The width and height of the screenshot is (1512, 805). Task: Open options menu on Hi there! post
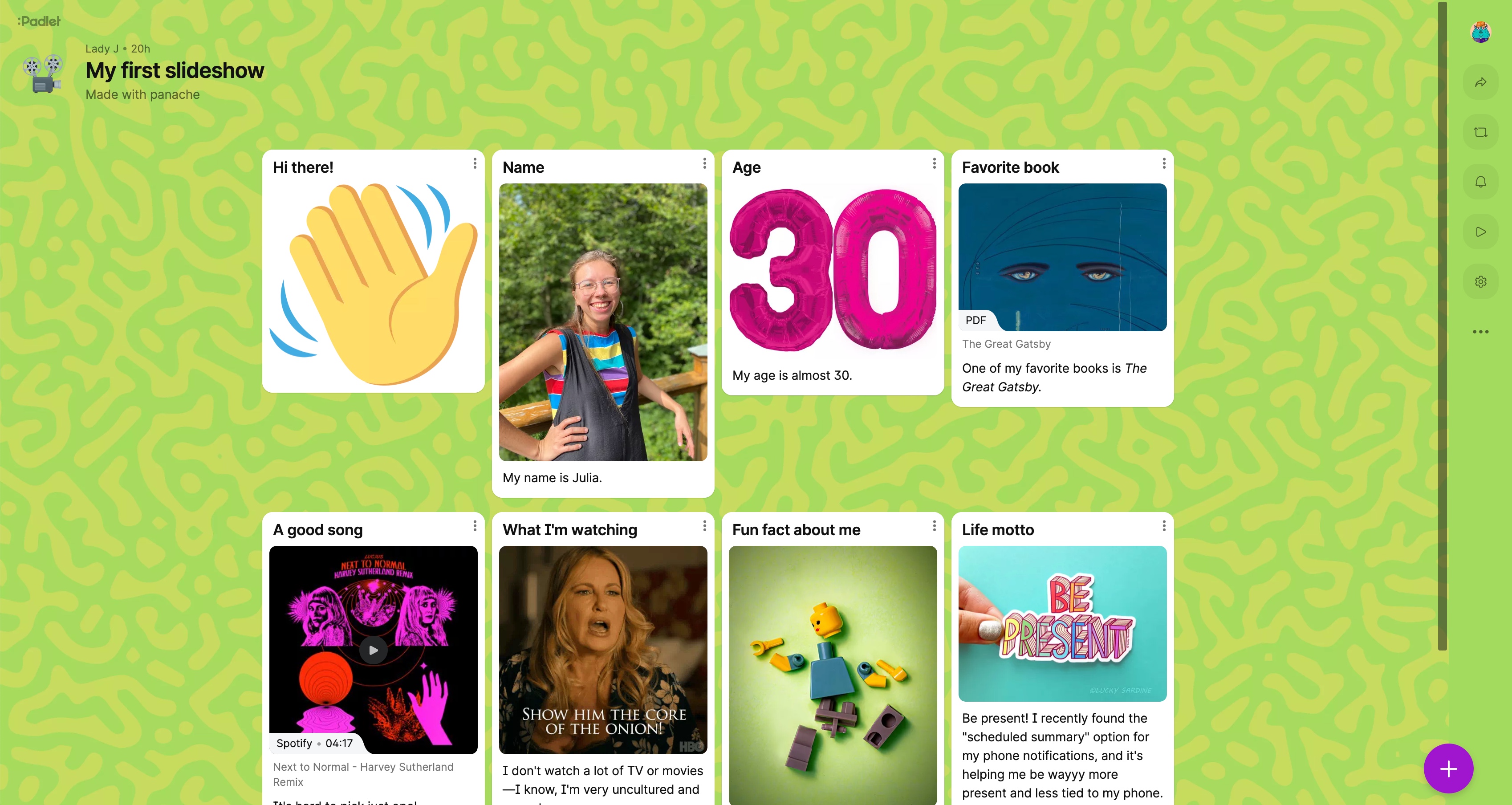[474, 164]
